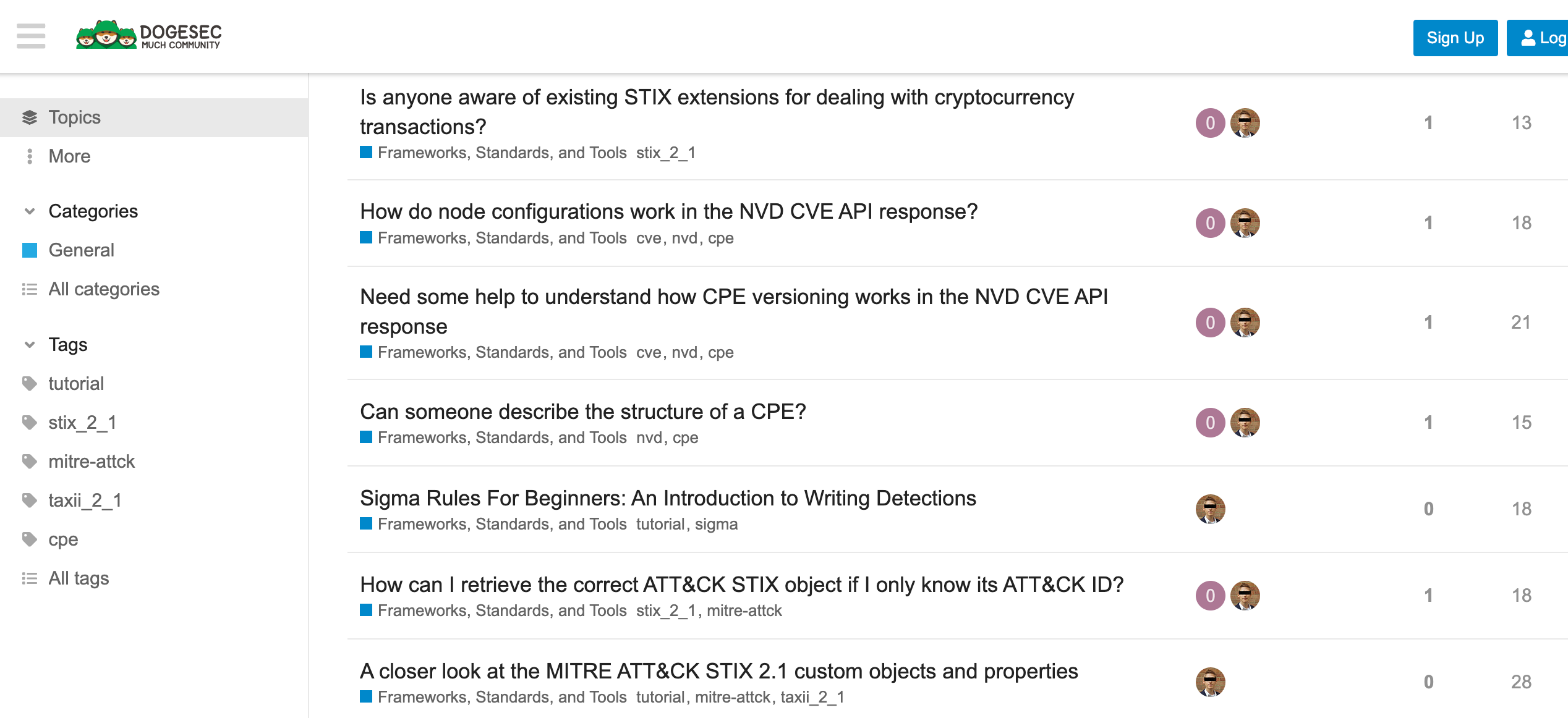The width and height of the screenshot is (1568, 718).
Task: Switch to the stix_2_1 tag view
Action: pyautogui.click(x=82, y=422)
